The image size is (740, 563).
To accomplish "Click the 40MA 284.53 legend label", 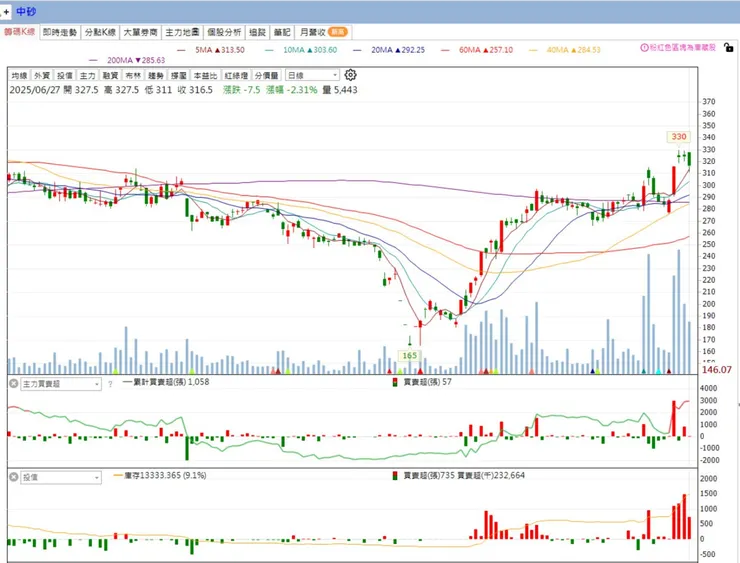I will [573, 50].
